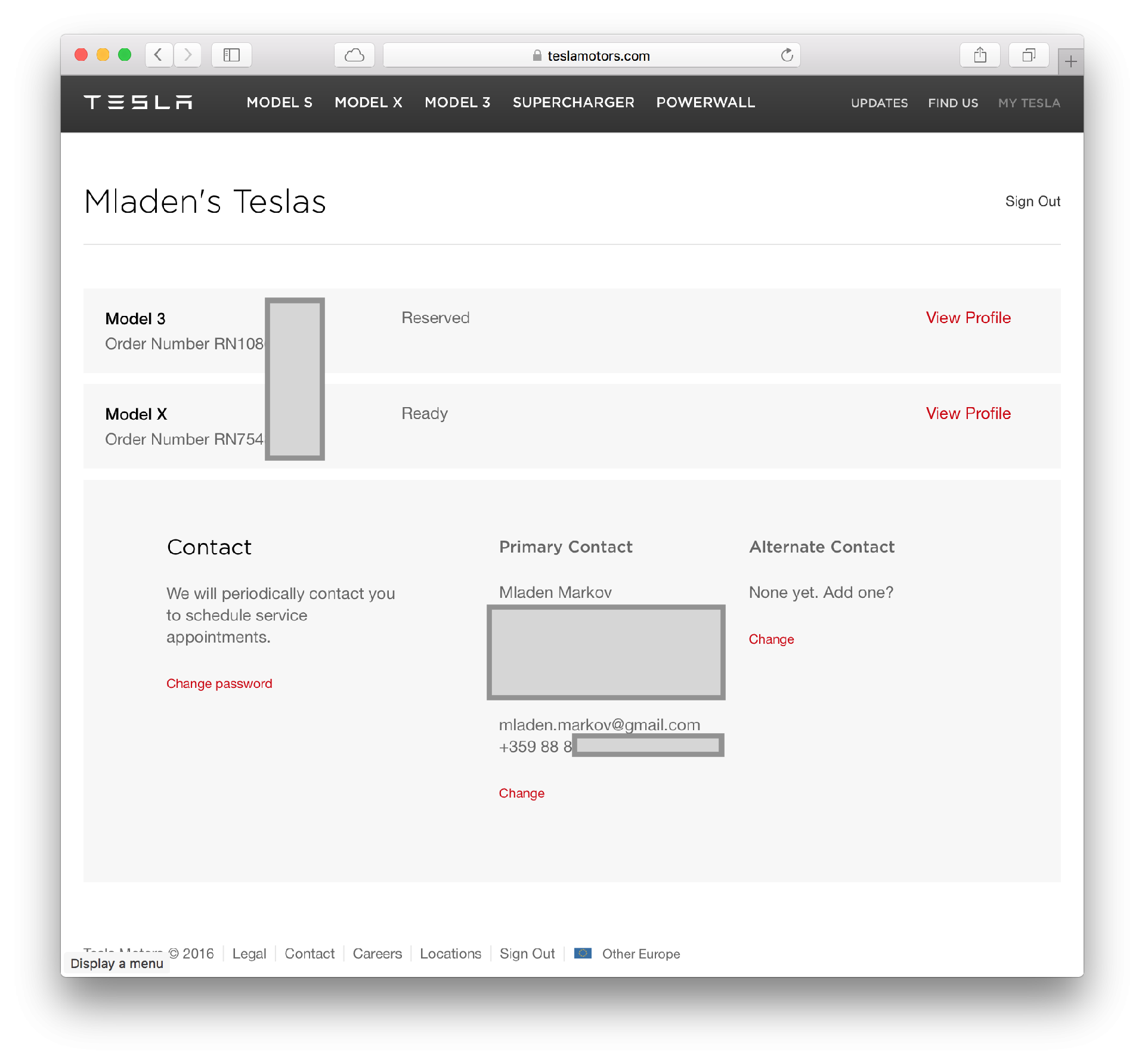The width and height of the screenshot is (1145, 1064).
Task: Show all tabs overview icon
Action: [1029, 55]
